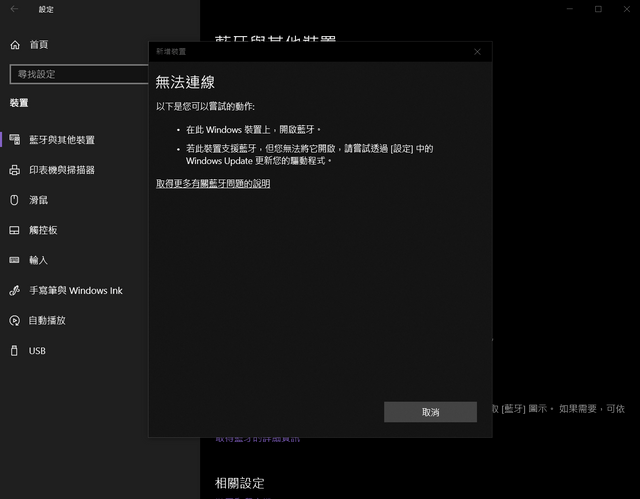Click the Home icon in Settings sidebar
The width and height of the screenshot is (640, 499).
coord(15,45)
